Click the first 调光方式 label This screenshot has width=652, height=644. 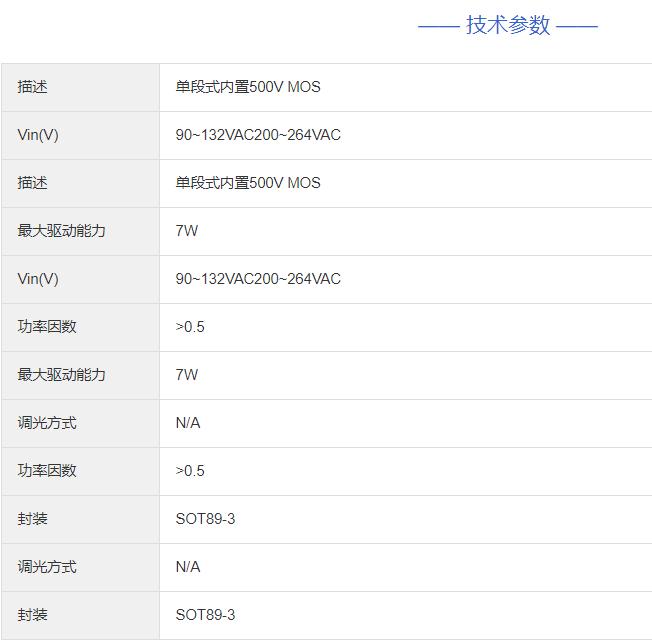coord(47,423)
